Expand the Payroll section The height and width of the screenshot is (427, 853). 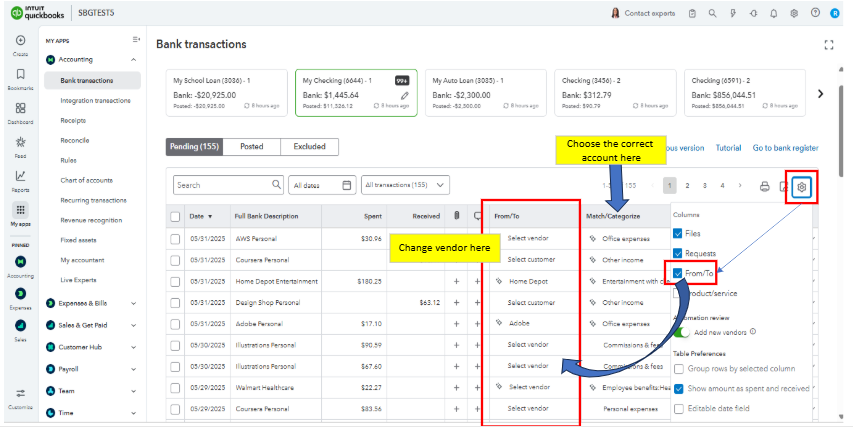pyautogui.click(x=134, y=369)
